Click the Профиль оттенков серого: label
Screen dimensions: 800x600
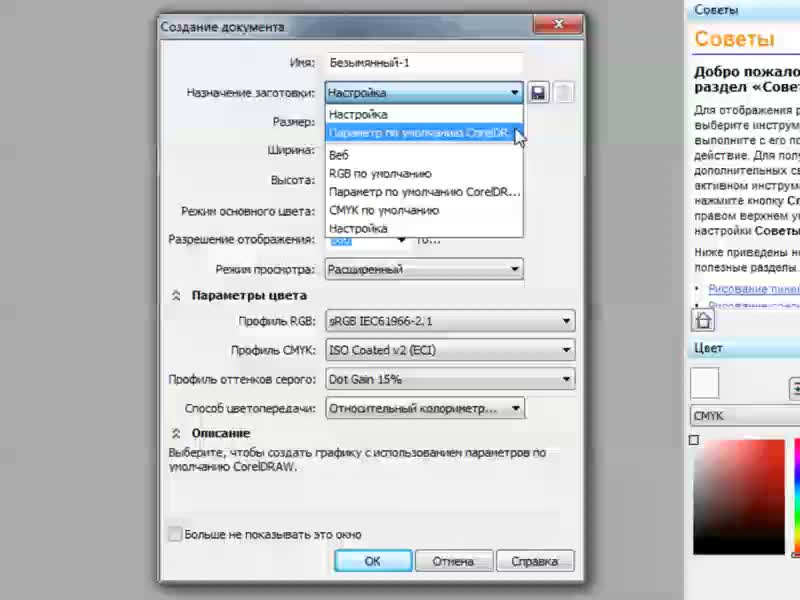[x=242, y=380]
